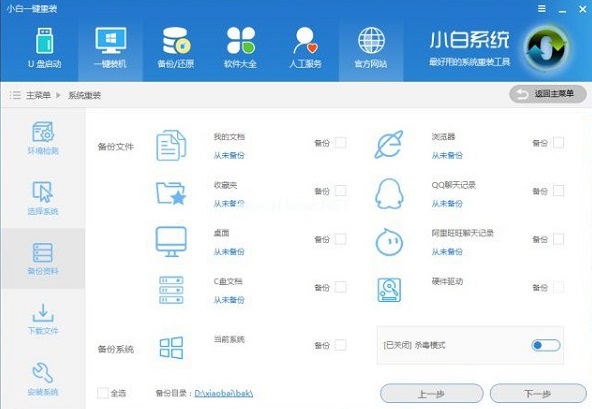Click 主菜单 in the breadcrumb
This screenshot has width=592, height=409.
click(x=38, y=95)
